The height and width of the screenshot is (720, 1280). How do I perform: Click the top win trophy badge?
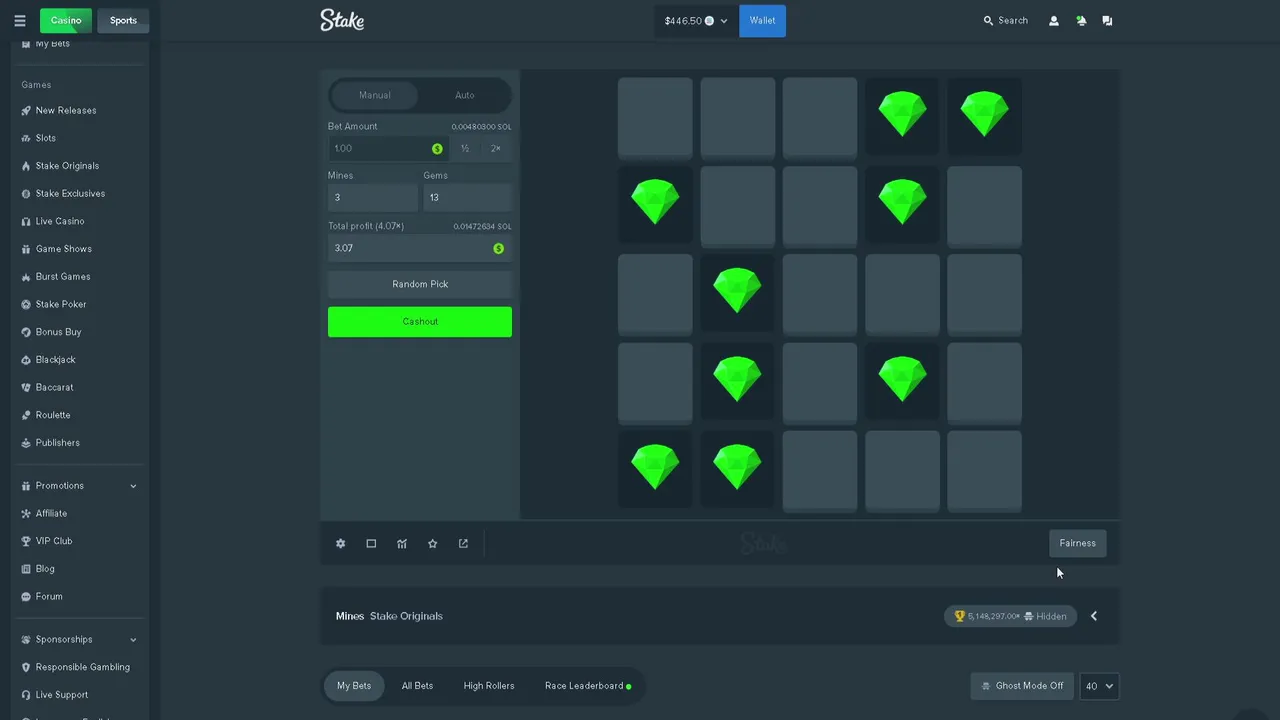tap(1010, 616)
